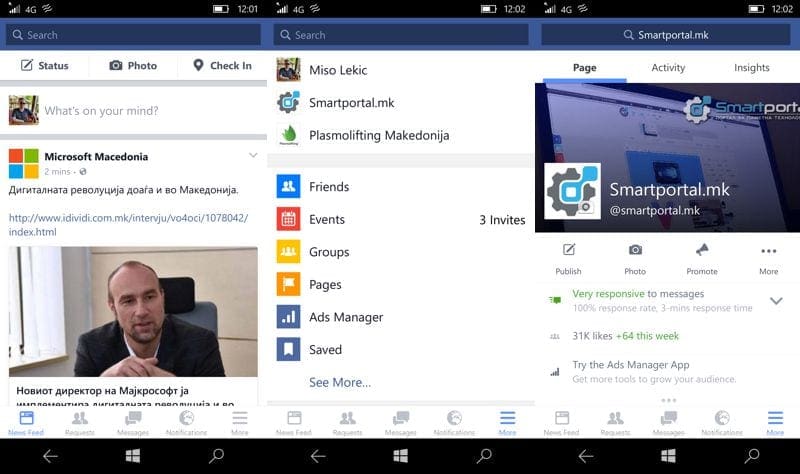Click the Search field in first screen
Viewport: 800px width, 474px height.
point(133,35)
